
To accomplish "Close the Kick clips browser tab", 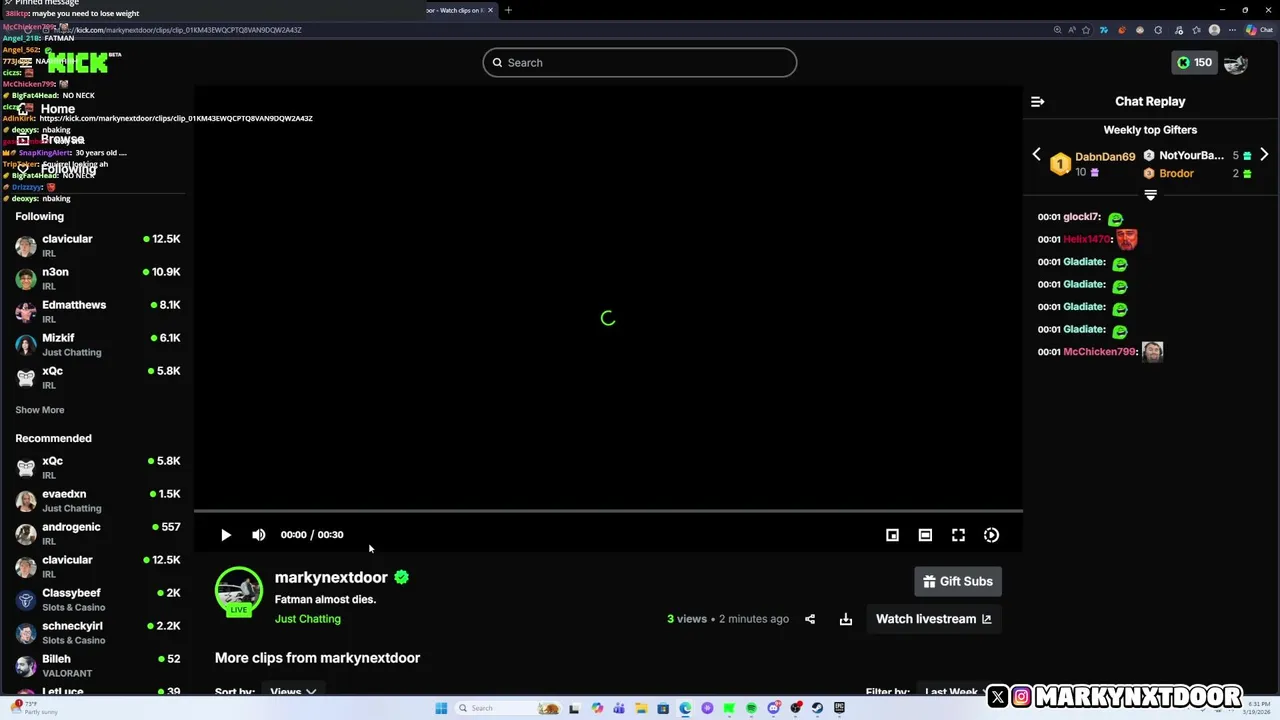I will (x=490, y=10).
